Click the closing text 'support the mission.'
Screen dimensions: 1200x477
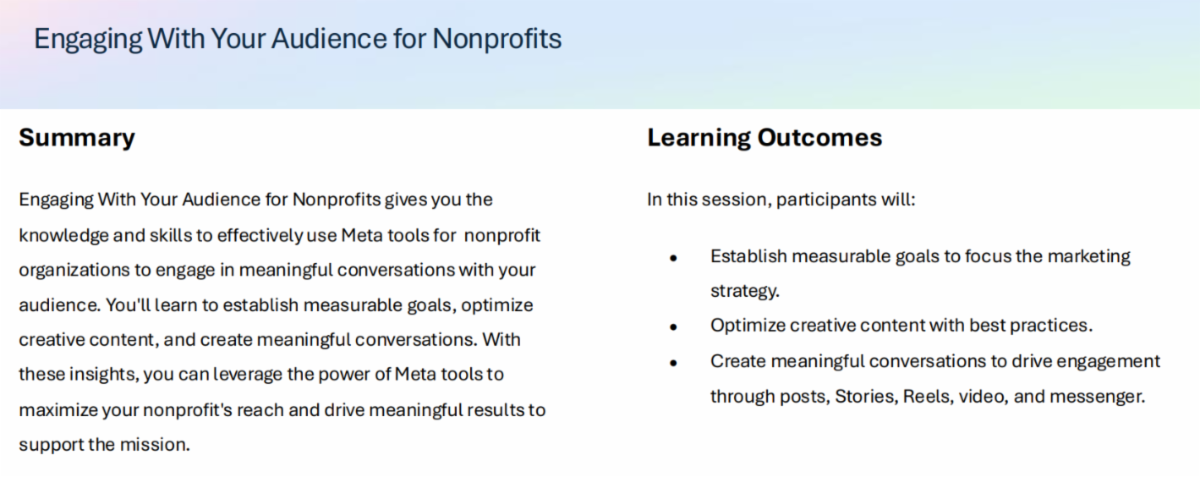pos(104,445)
